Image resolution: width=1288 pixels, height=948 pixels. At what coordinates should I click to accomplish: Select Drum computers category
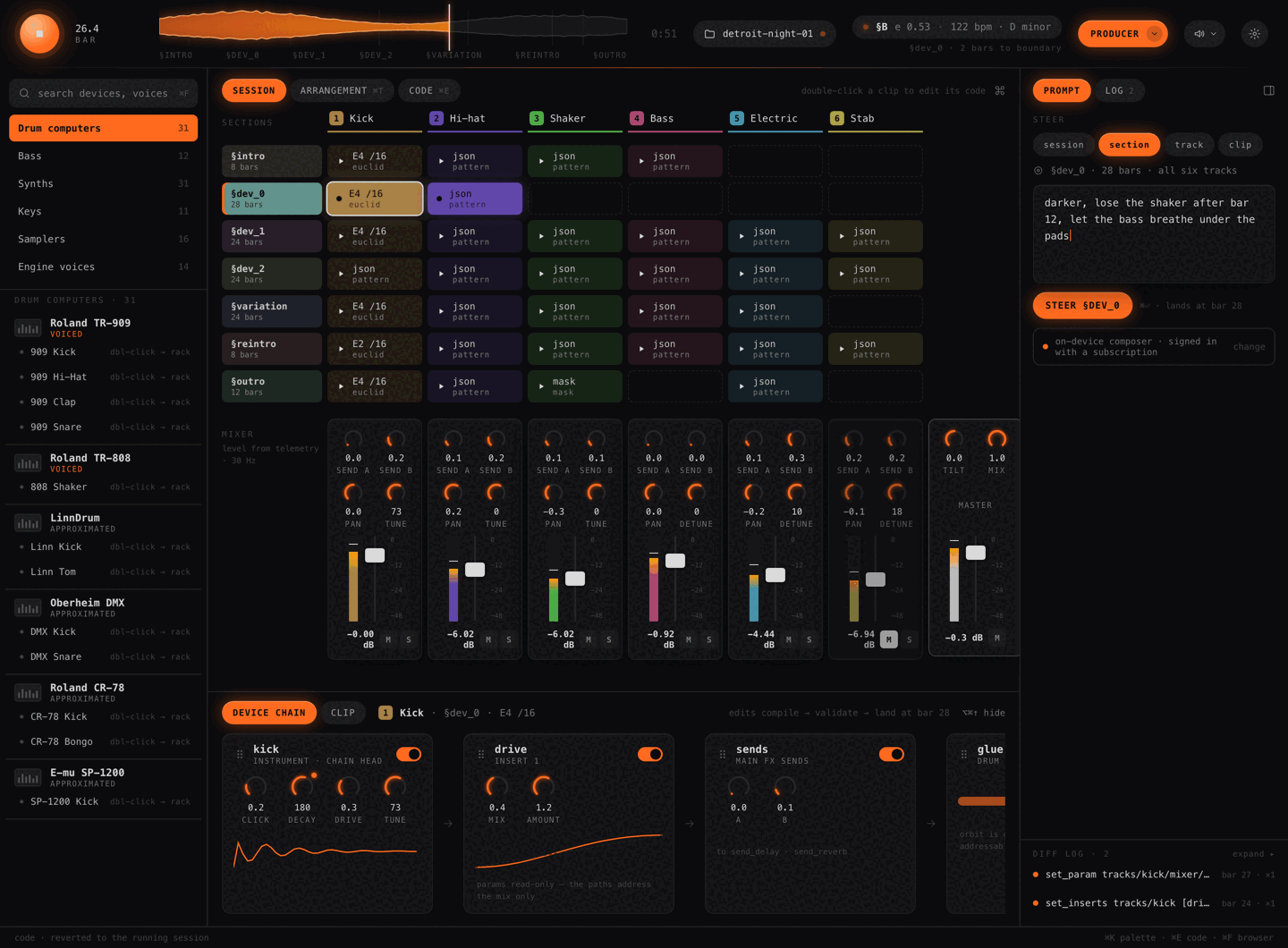[103, 128]
